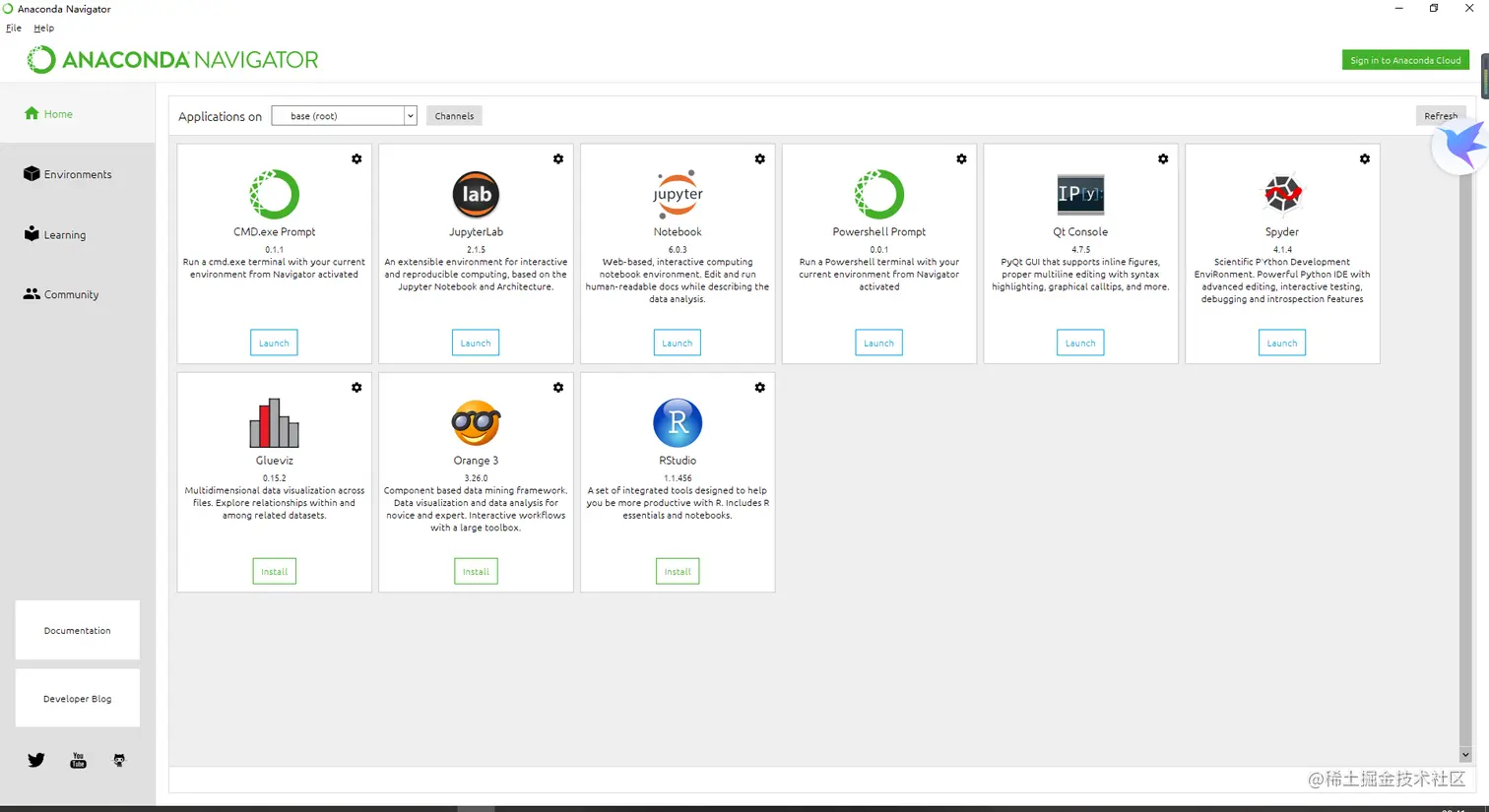Open the Orange 3 gear options
Image resolution: width=1489 pixels, height=812 pixels.
click(x=558, y=388)
